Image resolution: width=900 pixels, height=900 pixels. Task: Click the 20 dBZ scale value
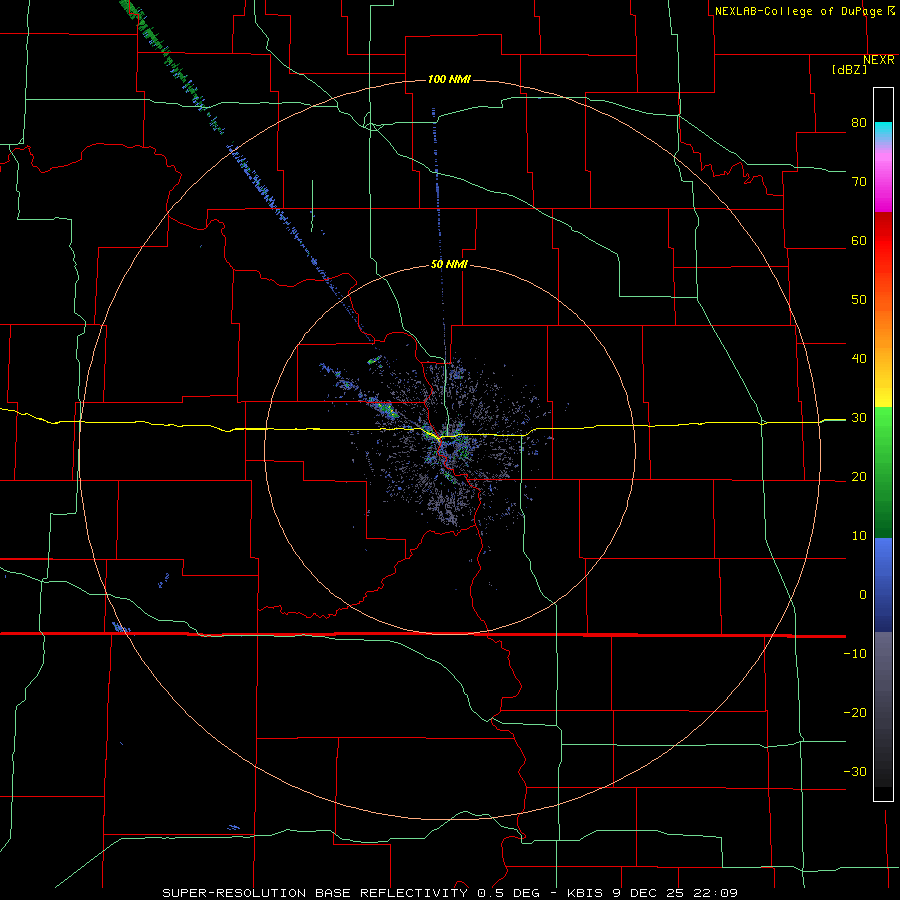(859, 476)
